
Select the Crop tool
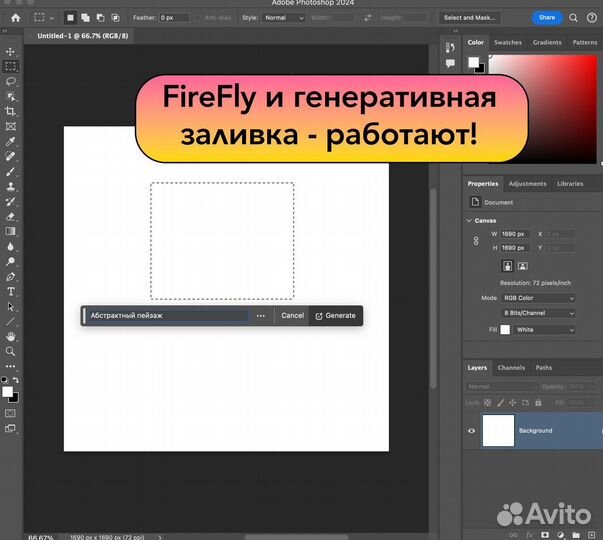tap(10, 112)
